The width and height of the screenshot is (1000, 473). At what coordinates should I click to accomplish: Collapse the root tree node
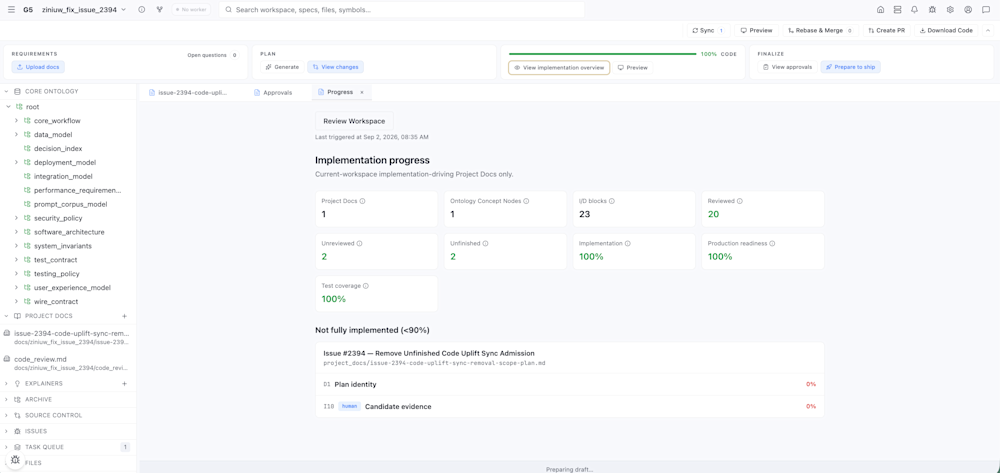(x=8, y=106)
